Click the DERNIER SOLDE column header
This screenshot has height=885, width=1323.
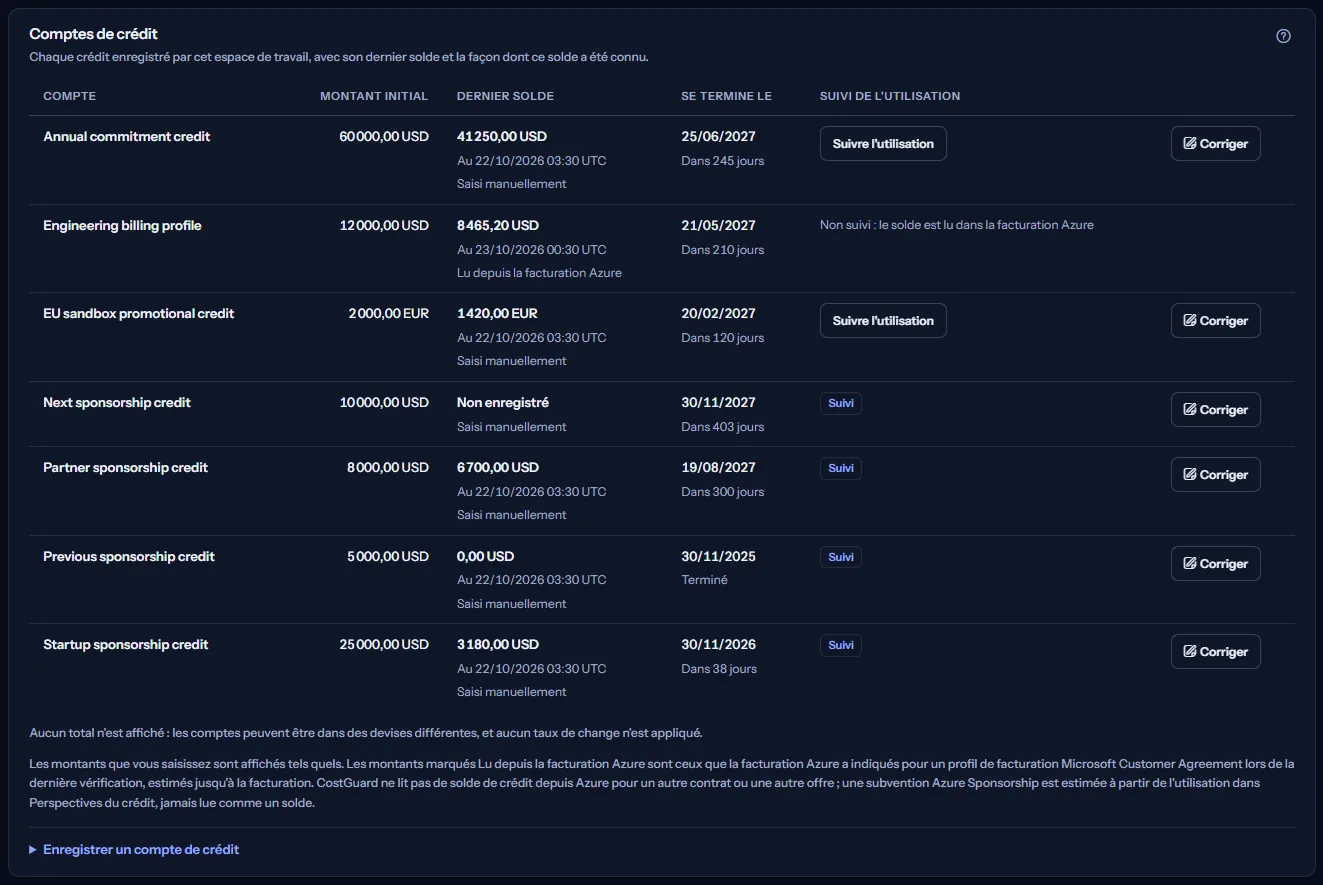[x=505, y=96]
